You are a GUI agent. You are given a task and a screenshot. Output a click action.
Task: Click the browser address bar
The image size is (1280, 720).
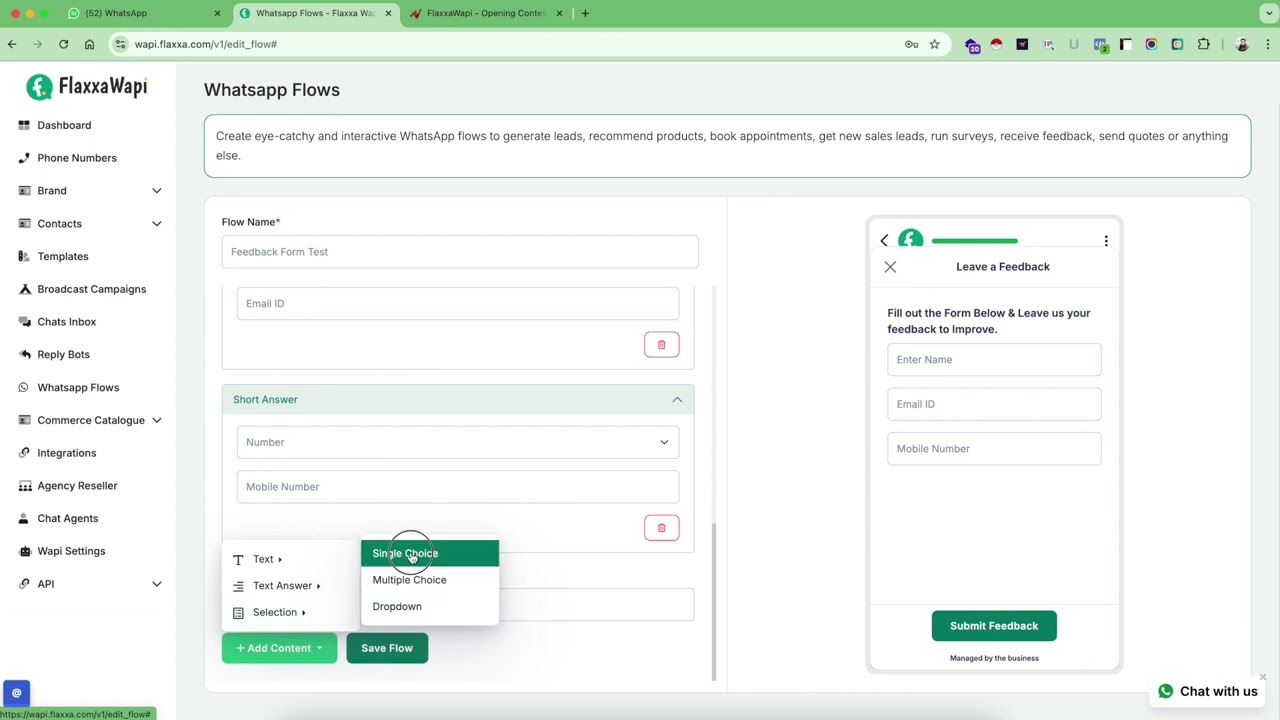(500, 44)
